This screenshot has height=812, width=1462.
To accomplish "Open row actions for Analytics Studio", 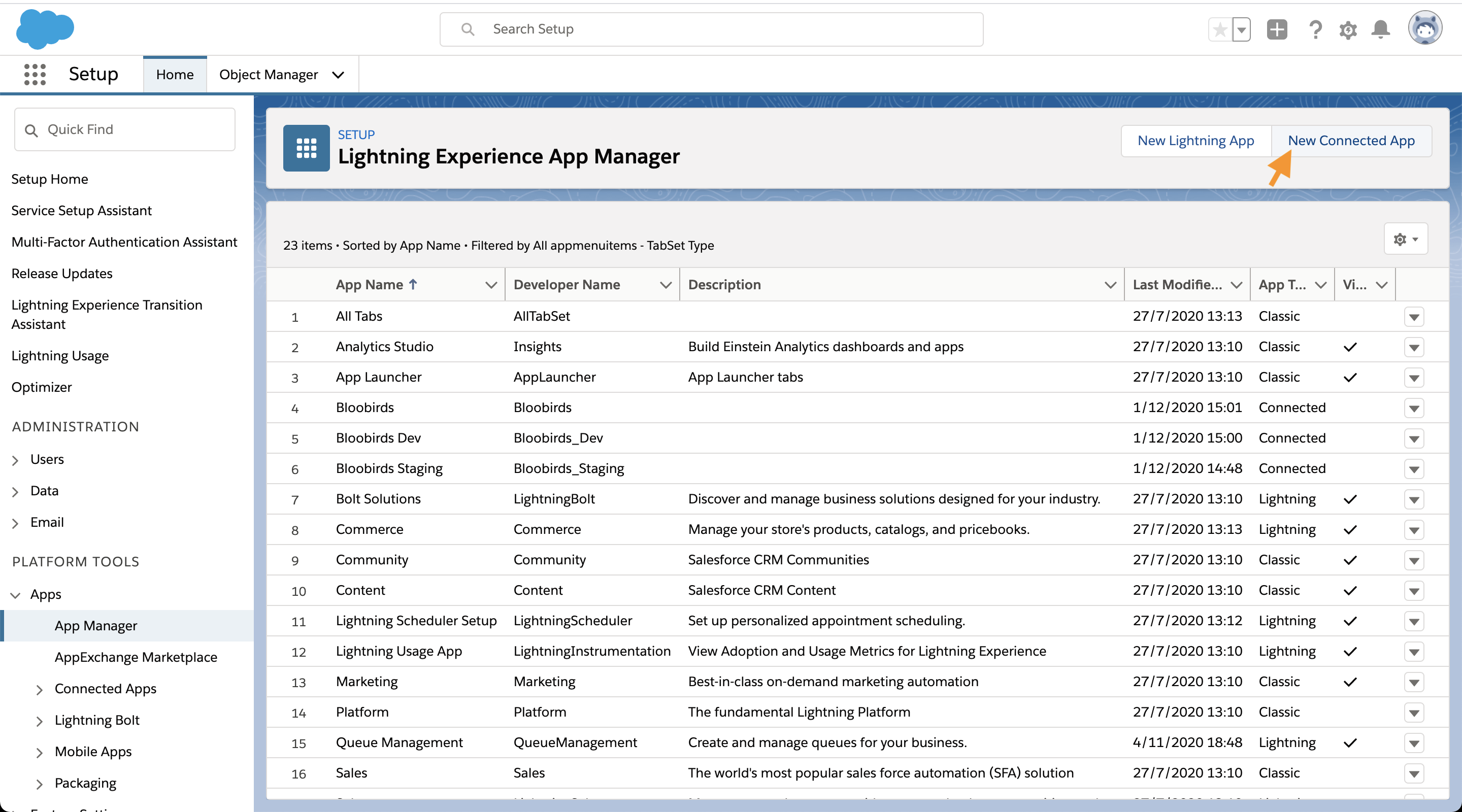I will click(x=1414, y=347).
